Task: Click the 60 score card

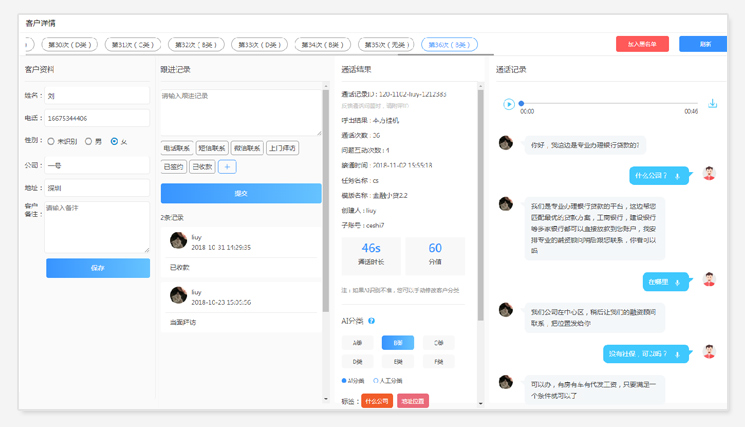Action: 435,256
